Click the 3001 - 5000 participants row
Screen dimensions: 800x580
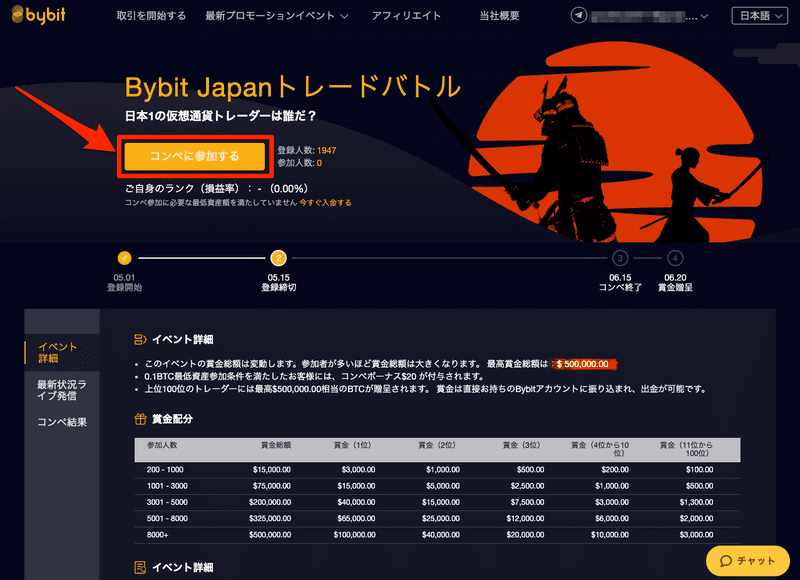tap(437, 502)
